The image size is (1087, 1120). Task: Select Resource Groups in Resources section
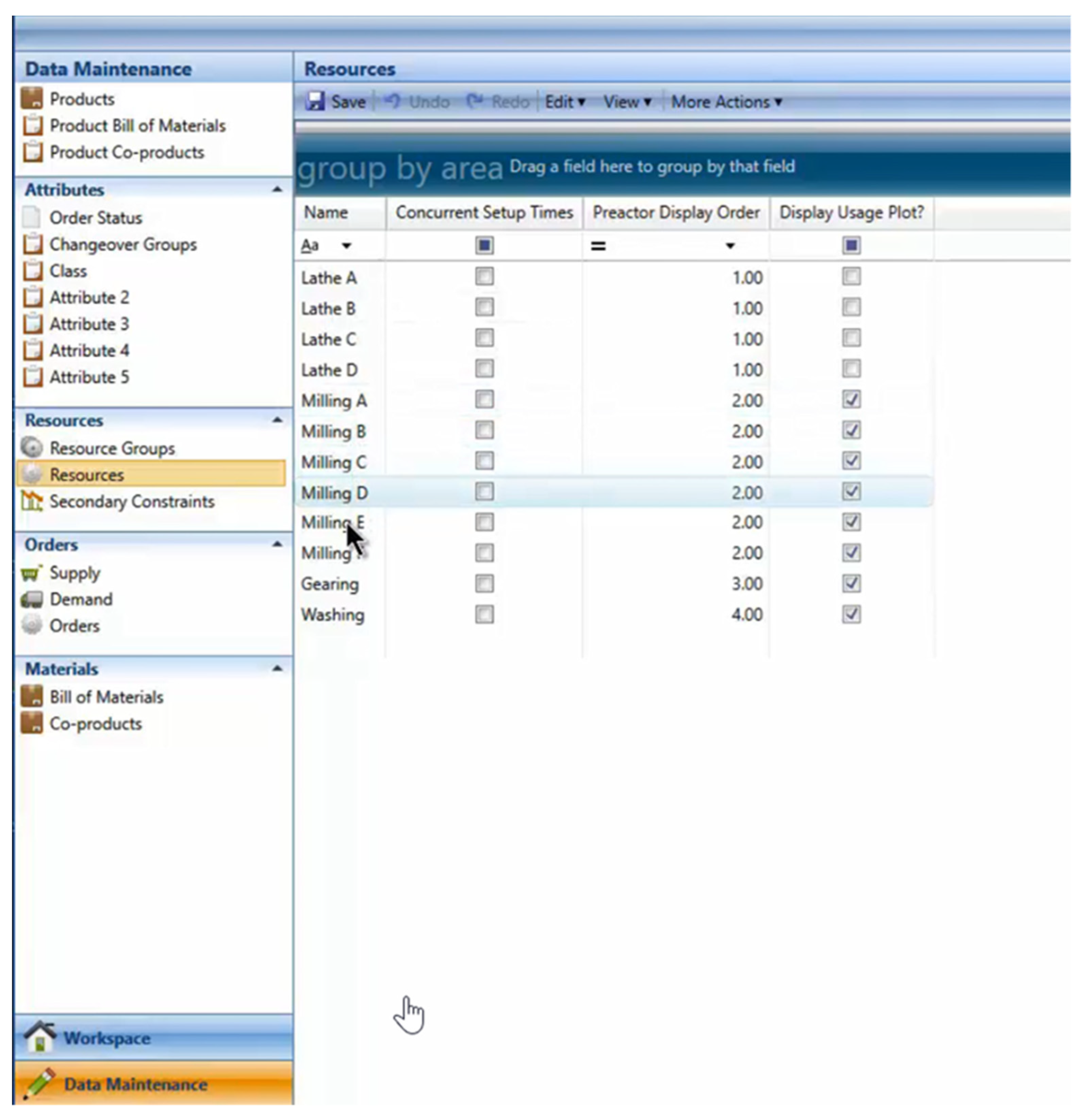113,448
